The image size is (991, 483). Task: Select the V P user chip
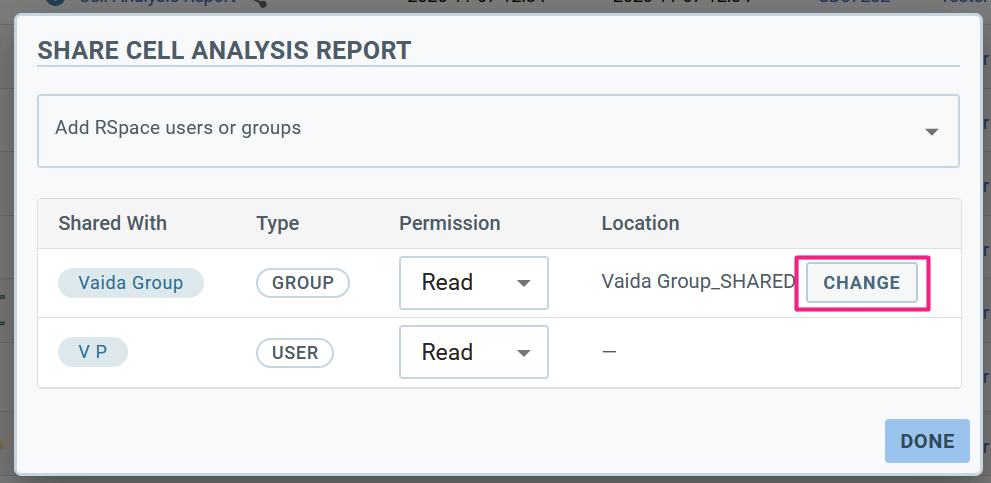pos(93,352)
